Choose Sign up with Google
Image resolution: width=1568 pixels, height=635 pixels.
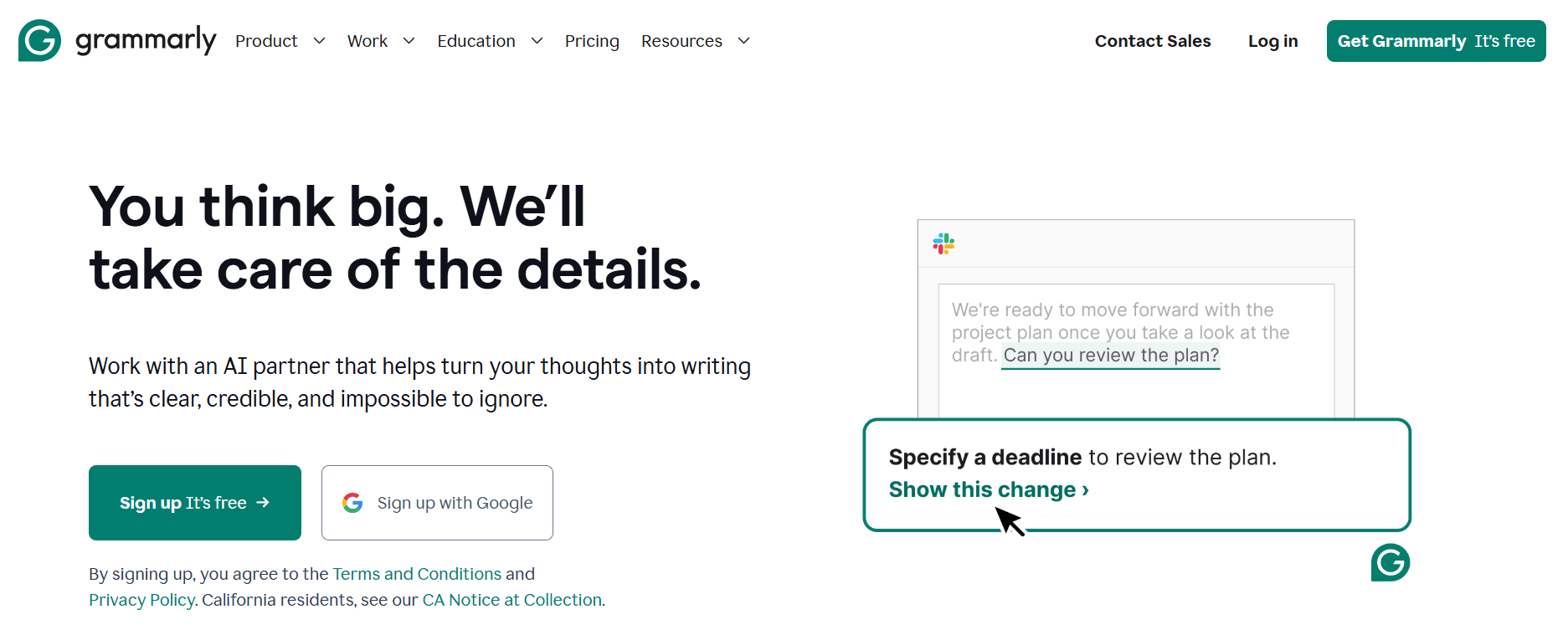click(437, 502)
